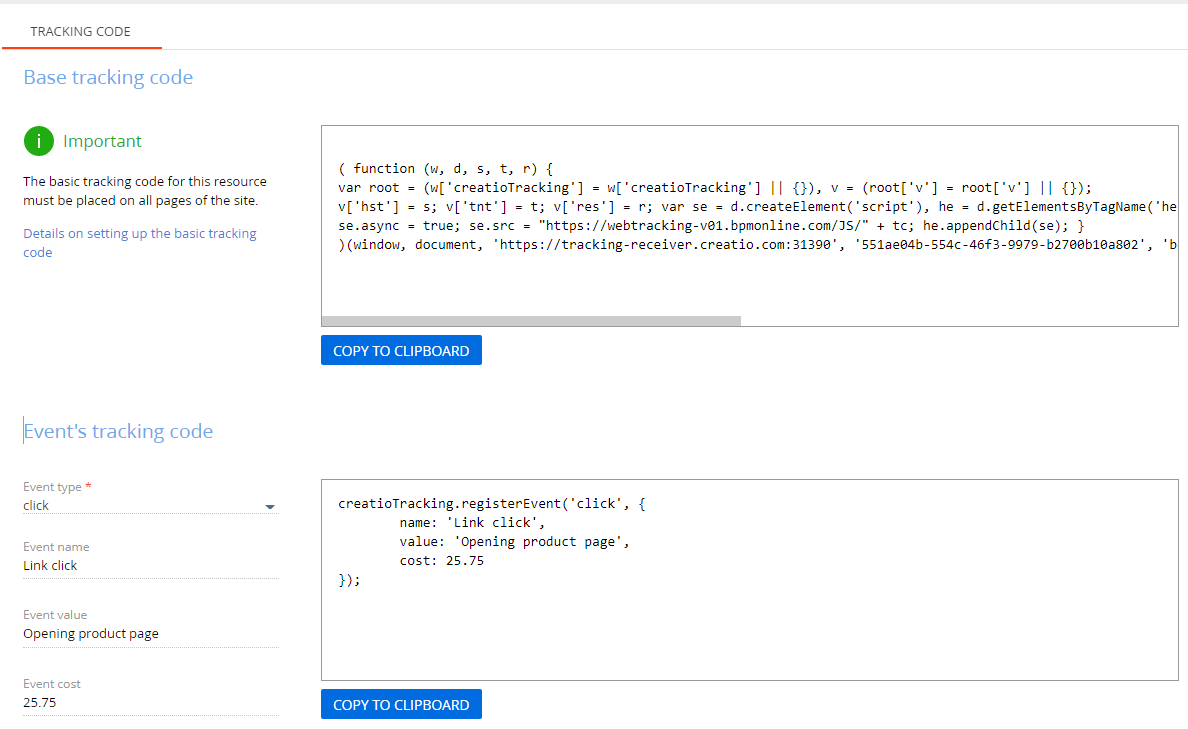Open the Event type dropdown arrow
This screenshot has height=729, width=1188.
point(270,506)
